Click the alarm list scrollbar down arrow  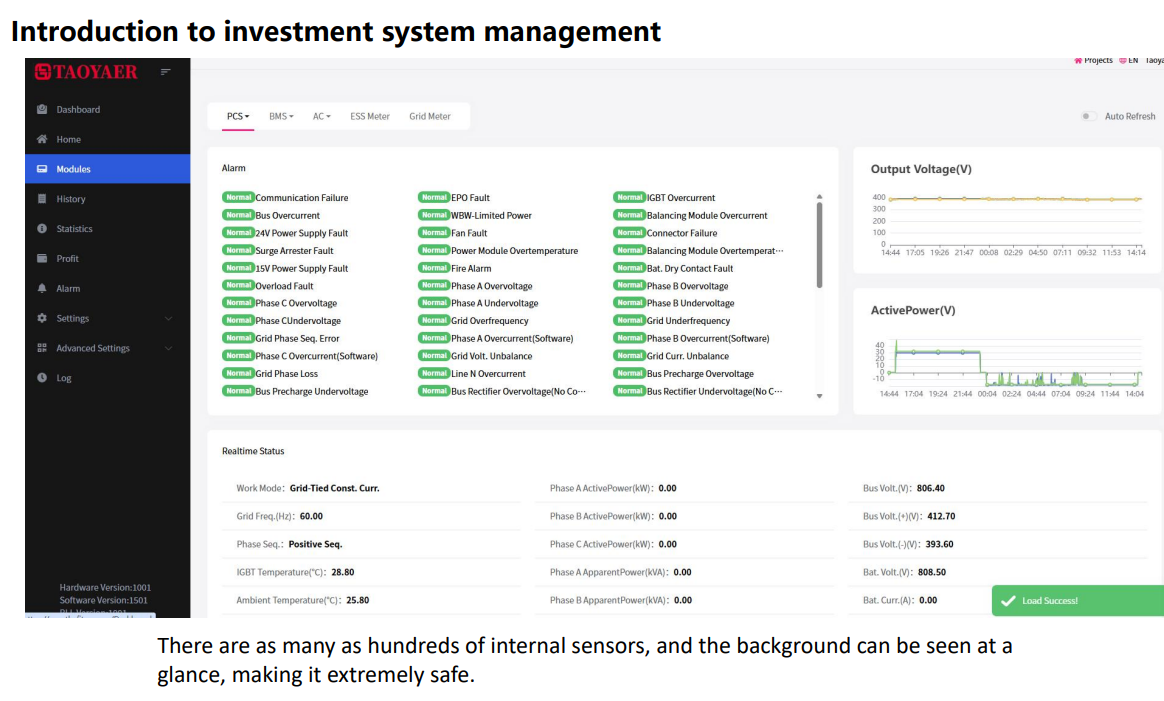(819, 396)
